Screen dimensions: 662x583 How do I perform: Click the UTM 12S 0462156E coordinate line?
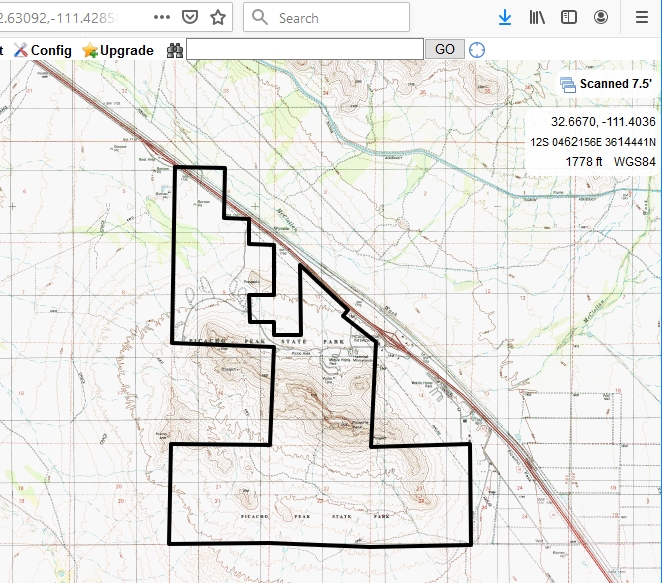click(x=593, y=142)
